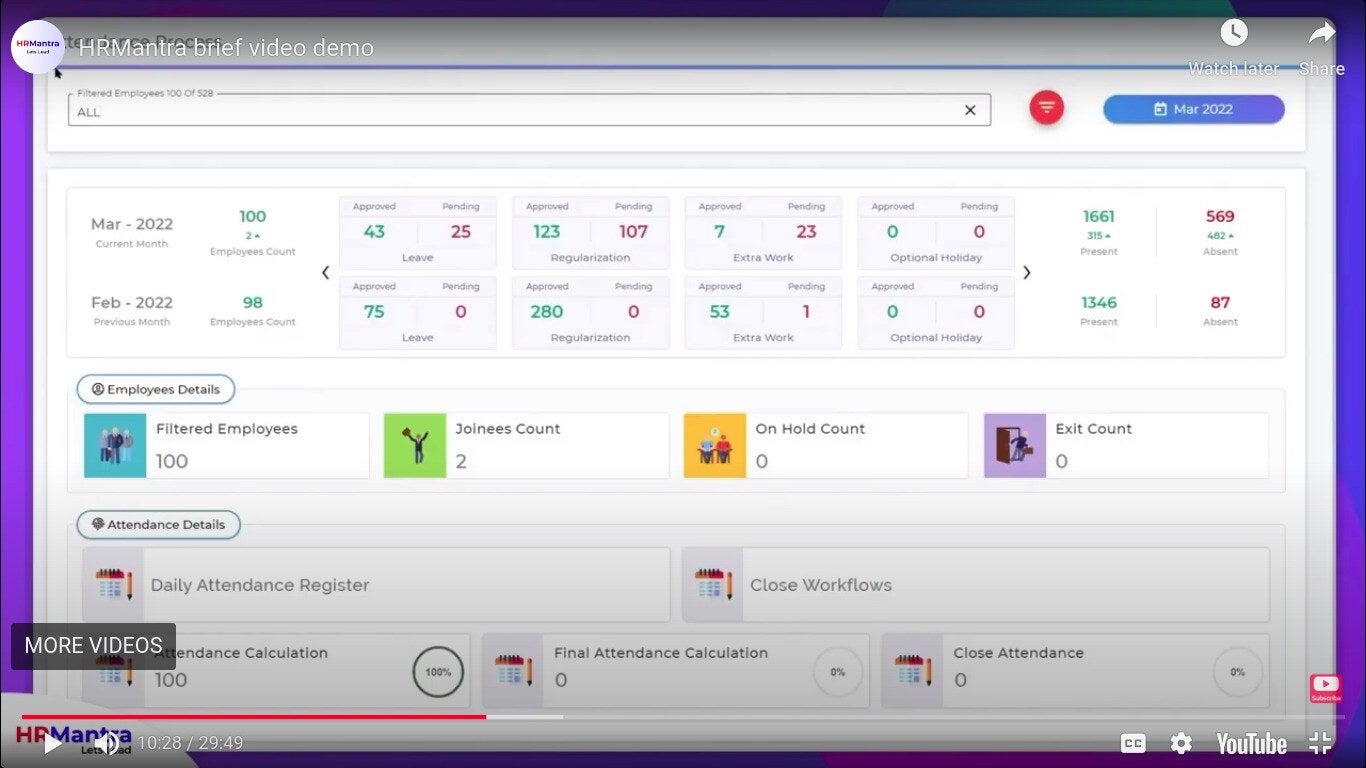Click the Mar 2022 approved Leave count 43

tap(374, 231)
